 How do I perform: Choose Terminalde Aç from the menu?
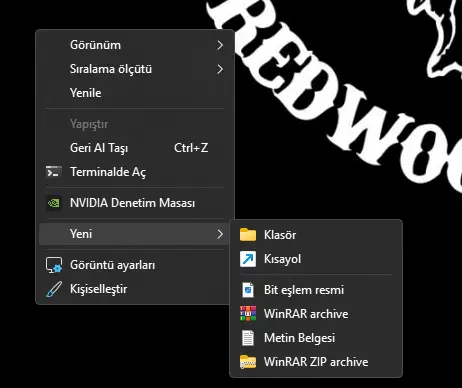coord(134,172)
